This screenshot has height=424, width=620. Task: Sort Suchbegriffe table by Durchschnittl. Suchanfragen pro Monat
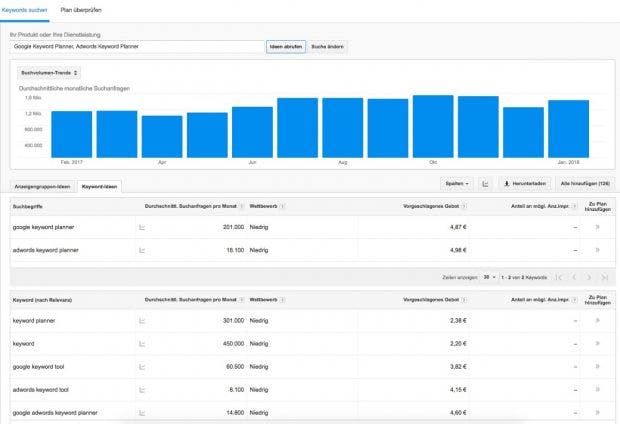point(191,206)
